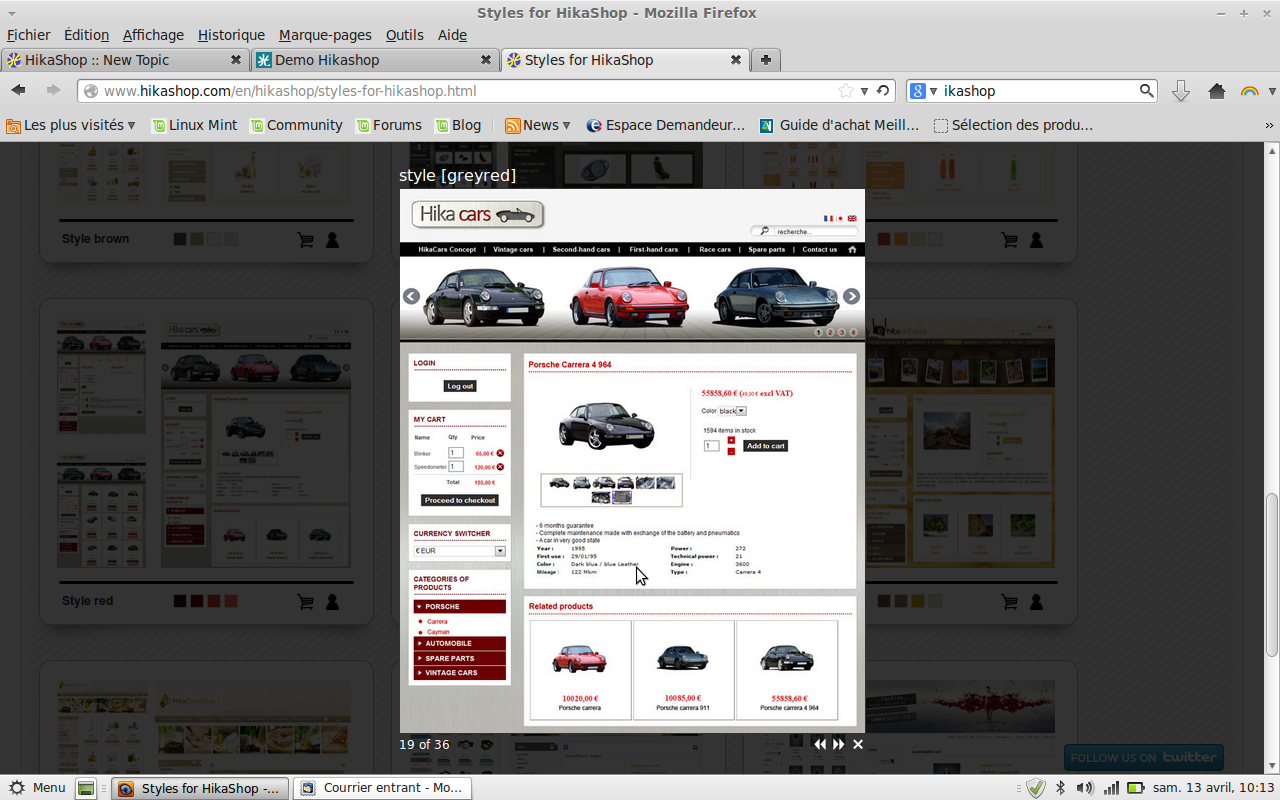Open the Marque-pages menu
This screenshot has width=1280, height=800.
pyautogui.click(x=325, y=35)
